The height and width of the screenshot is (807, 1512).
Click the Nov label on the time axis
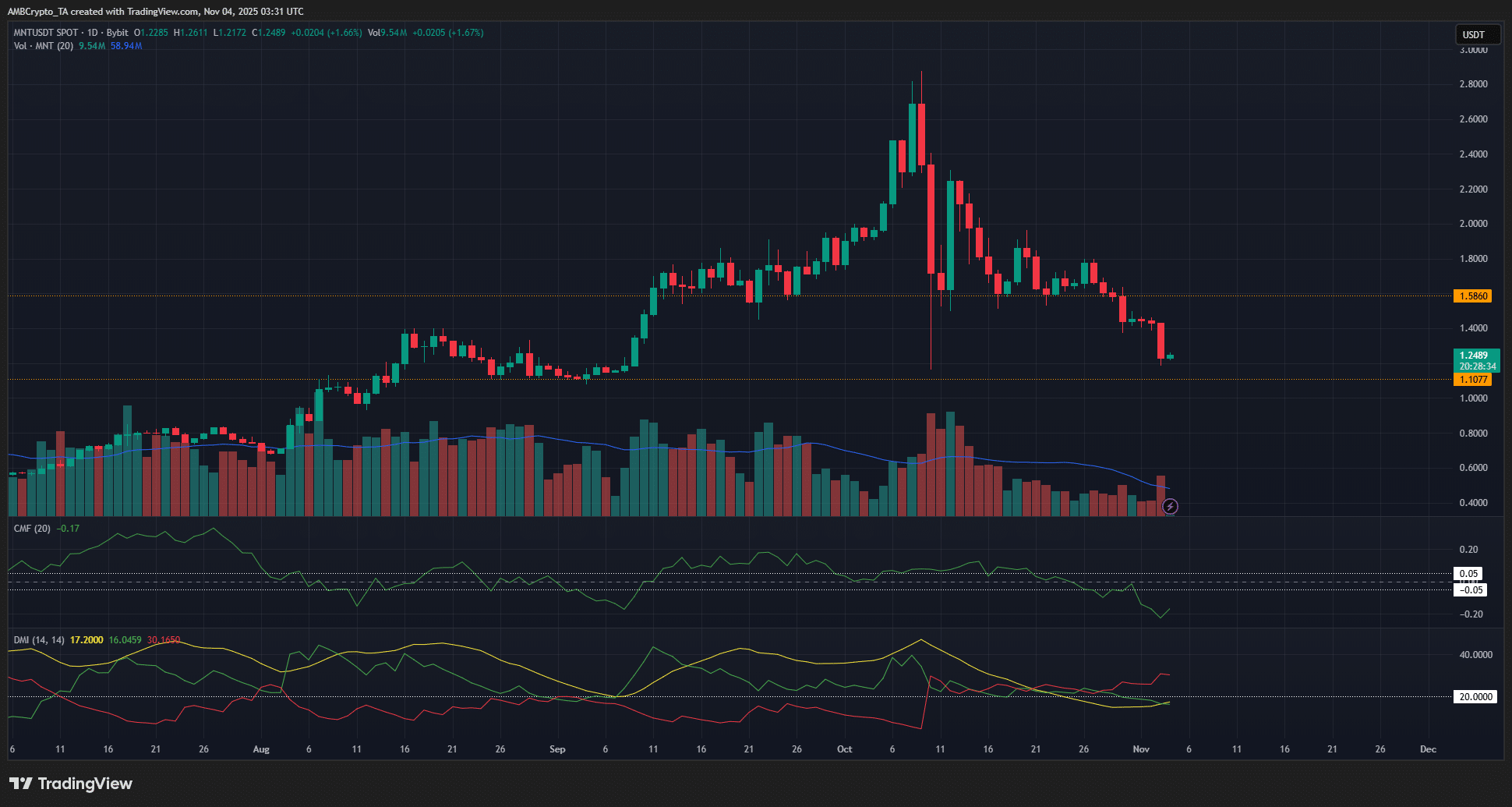click(x=1141, y=749)
